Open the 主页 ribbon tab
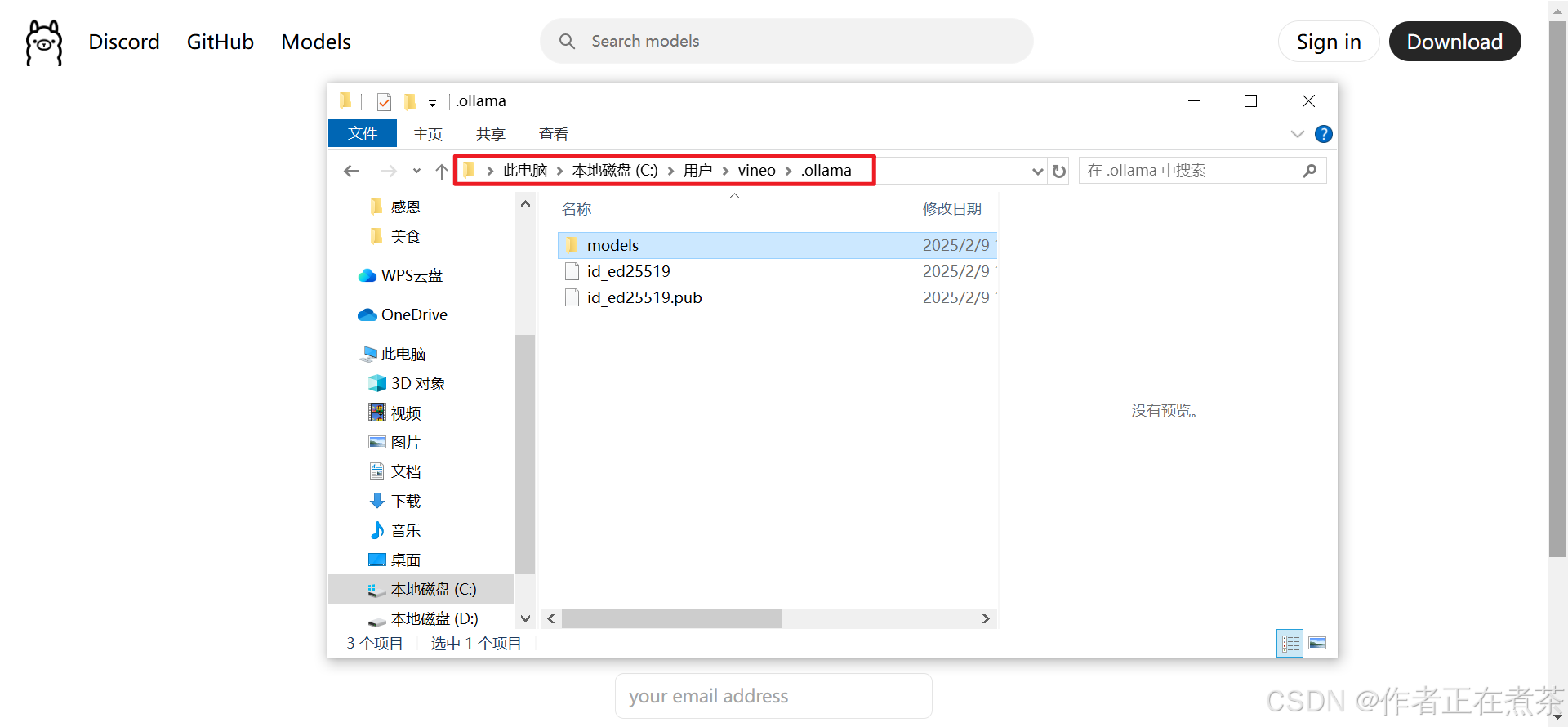Screen dimensions: 1568x727 (428, 134)
